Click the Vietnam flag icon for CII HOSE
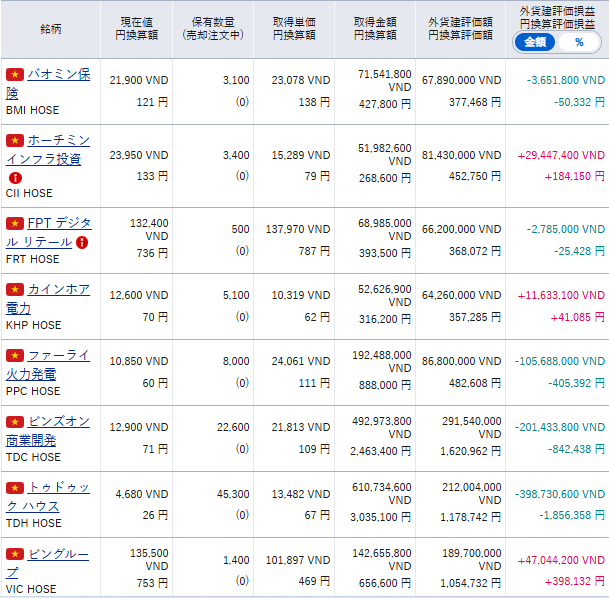 click(x=14, y=140)
